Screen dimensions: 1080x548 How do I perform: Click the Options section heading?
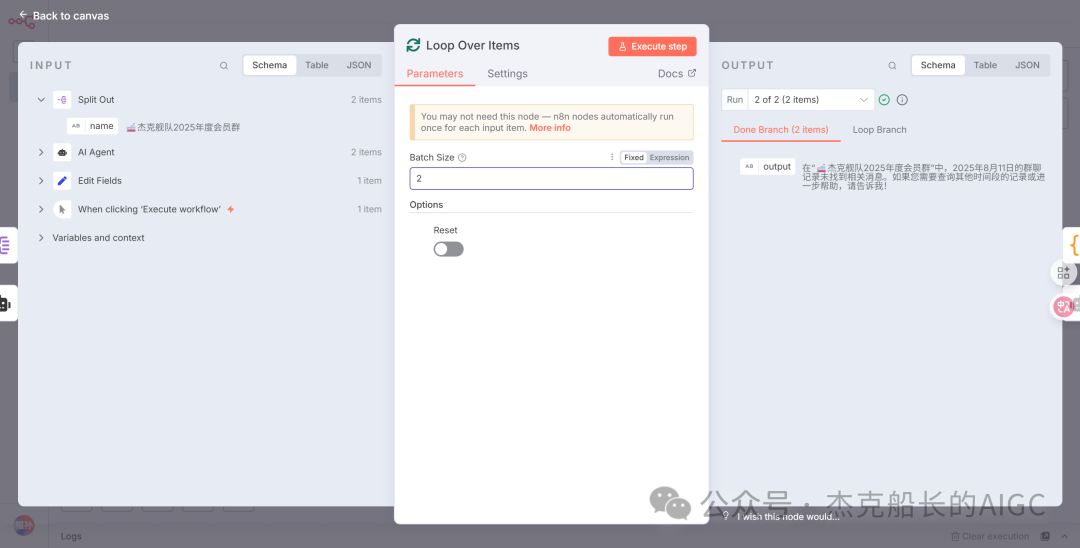pos(426,205)
